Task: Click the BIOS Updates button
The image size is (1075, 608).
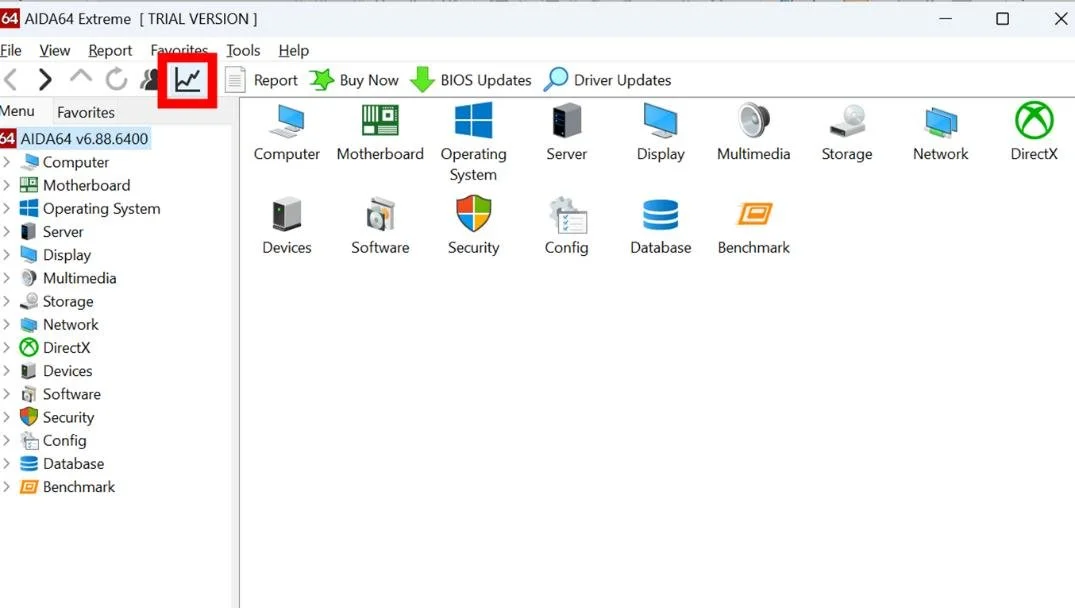Action: 471,80
